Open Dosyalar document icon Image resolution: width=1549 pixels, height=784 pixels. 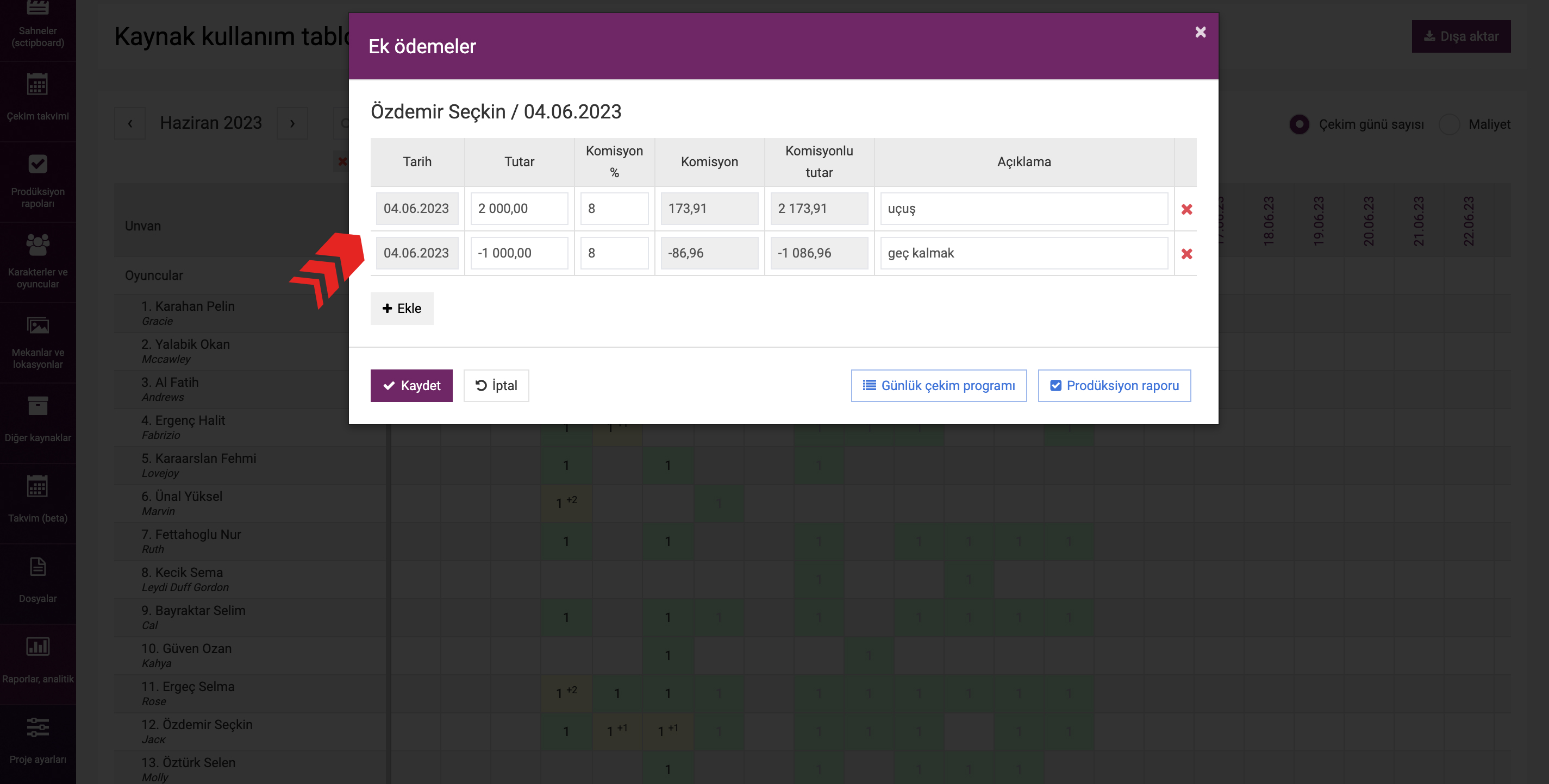point(38,567)
